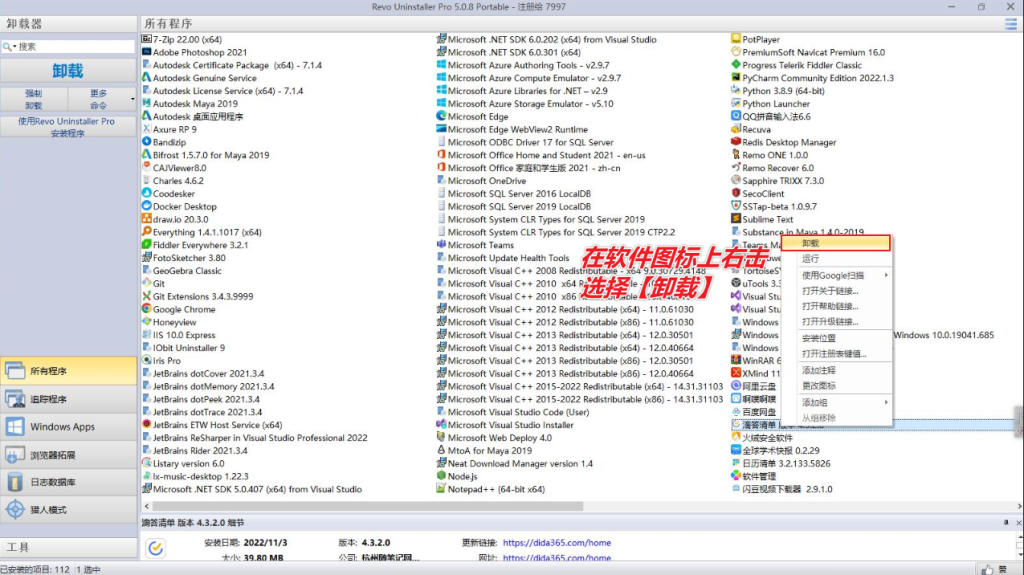Open the 工具 panel header

tap(69, 548)
